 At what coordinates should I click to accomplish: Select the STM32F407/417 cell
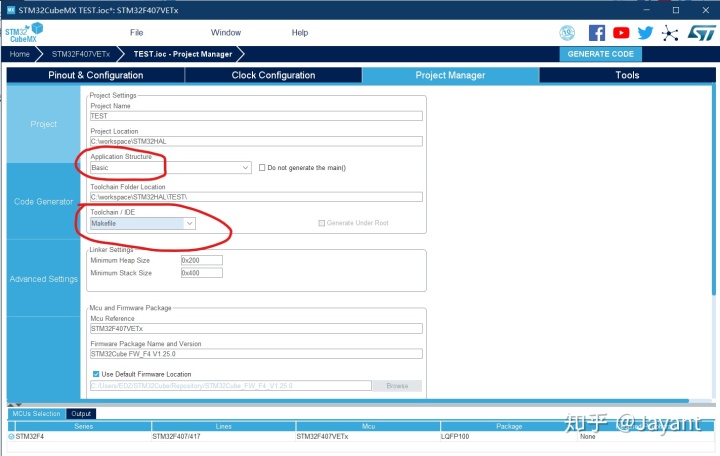pyautogui.click(x=224, y=436)
